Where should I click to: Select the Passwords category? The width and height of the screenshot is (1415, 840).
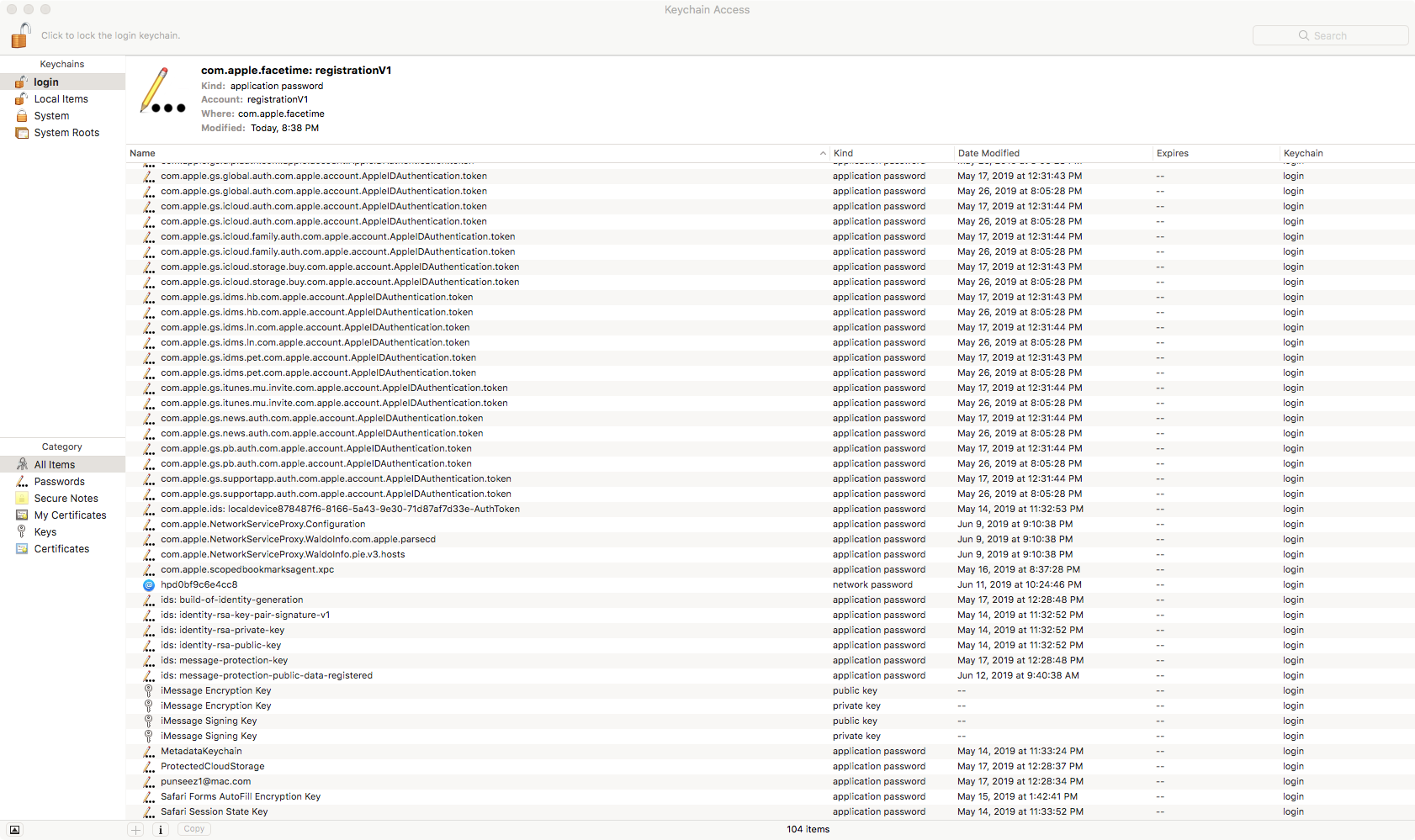(59, 481)
